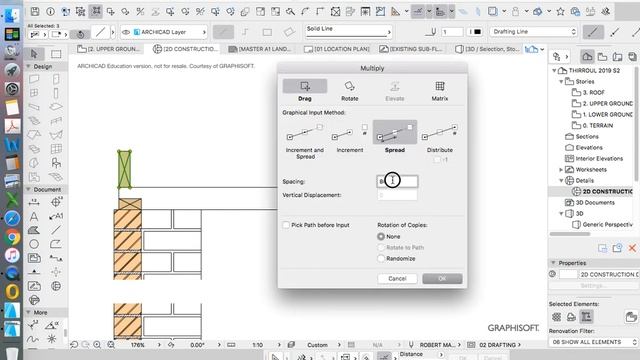This screenshot has width=640, height=360.
Task: Open the Layout Book in Navigator
Action: coord(617,57)
